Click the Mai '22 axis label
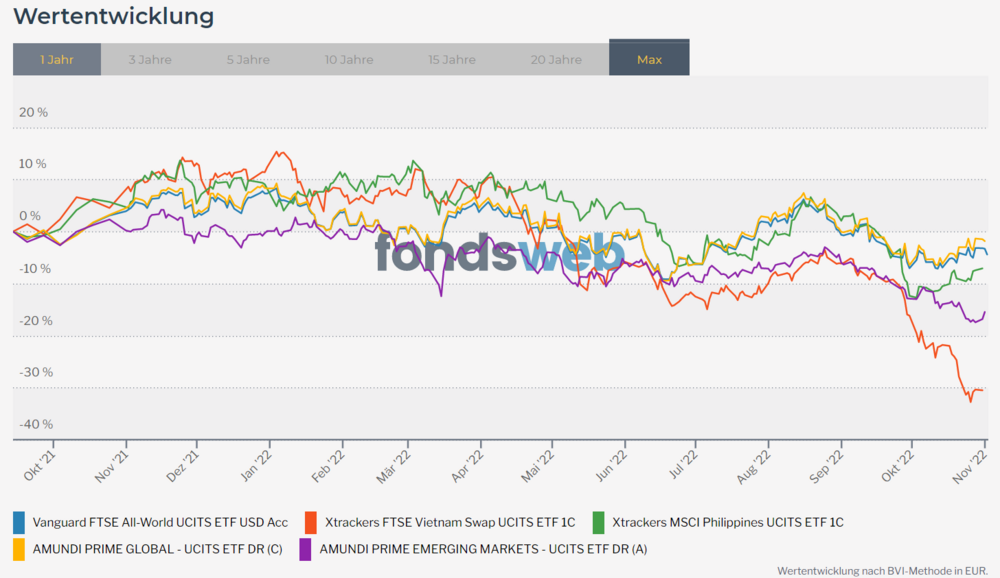Screen dimensions: 1000x578 [x=538, y=465]
